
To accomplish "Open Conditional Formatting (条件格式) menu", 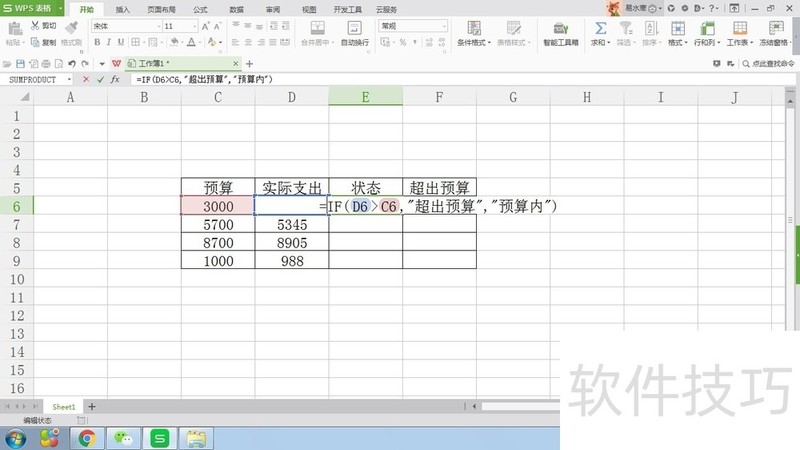I will coord(474,34).
